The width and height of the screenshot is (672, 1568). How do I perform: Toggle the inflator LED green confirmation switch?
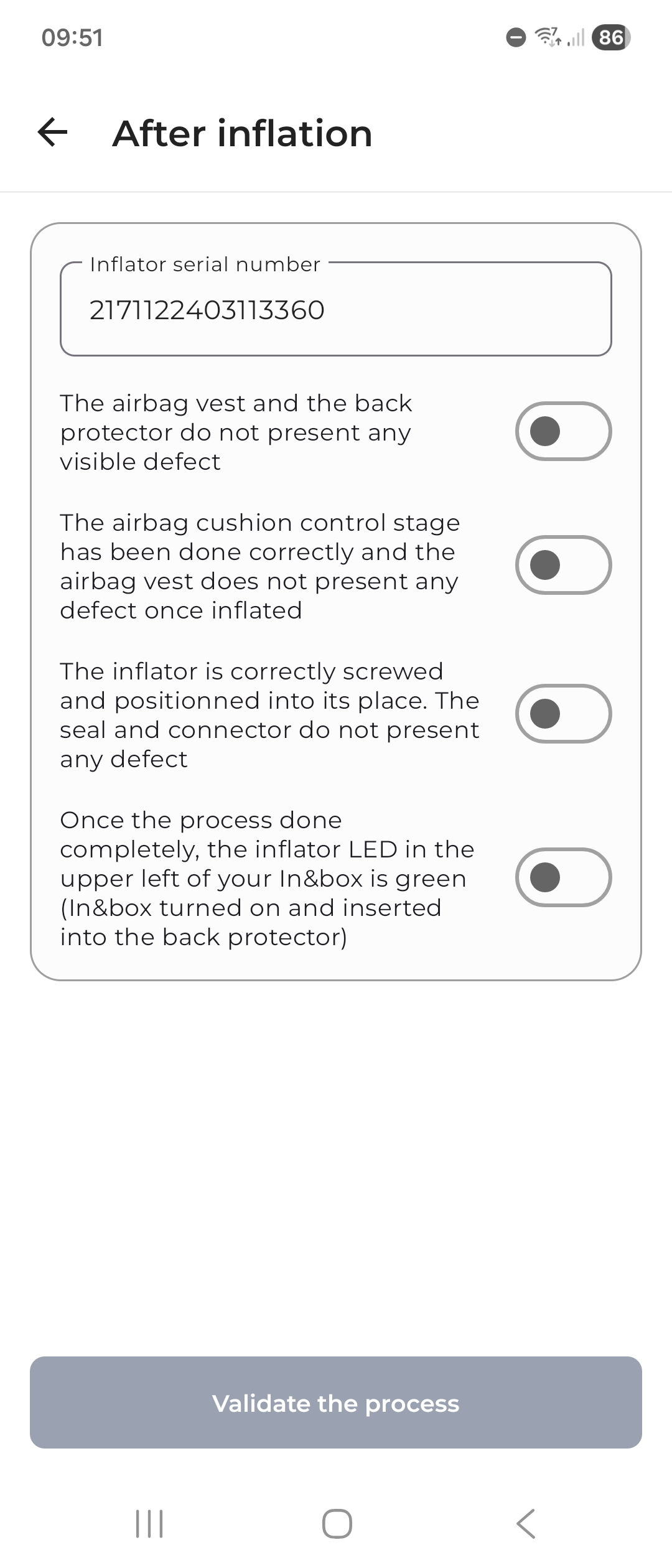pyautogui.click(x=563, y=877)
